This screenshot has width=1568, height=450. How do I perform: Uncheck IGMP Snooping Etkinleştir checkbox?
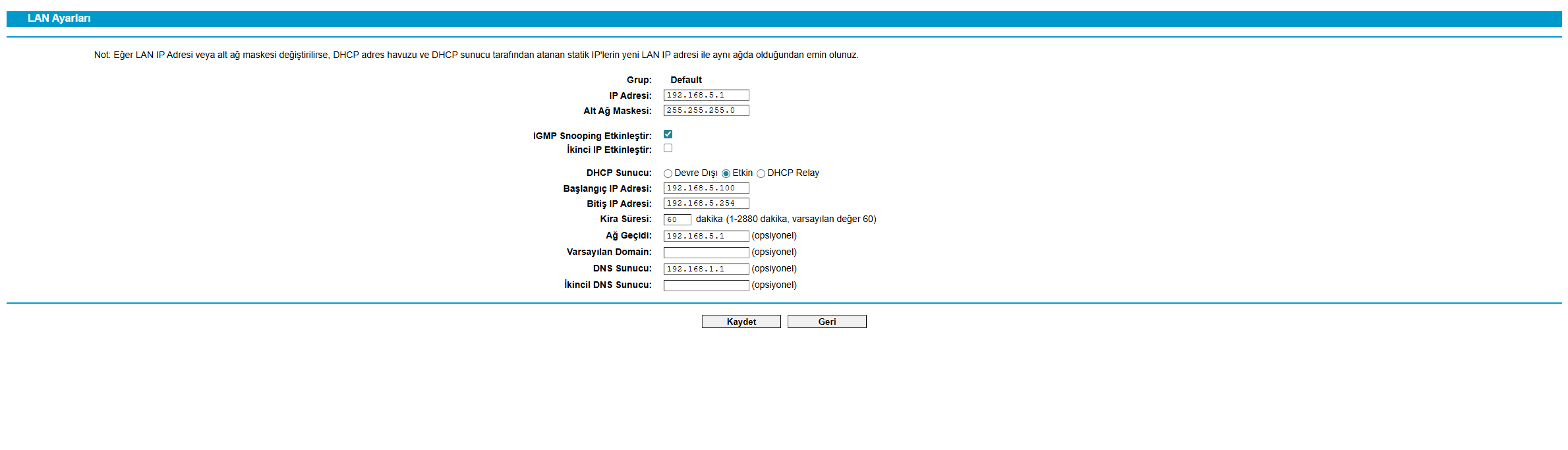(668, 134)
